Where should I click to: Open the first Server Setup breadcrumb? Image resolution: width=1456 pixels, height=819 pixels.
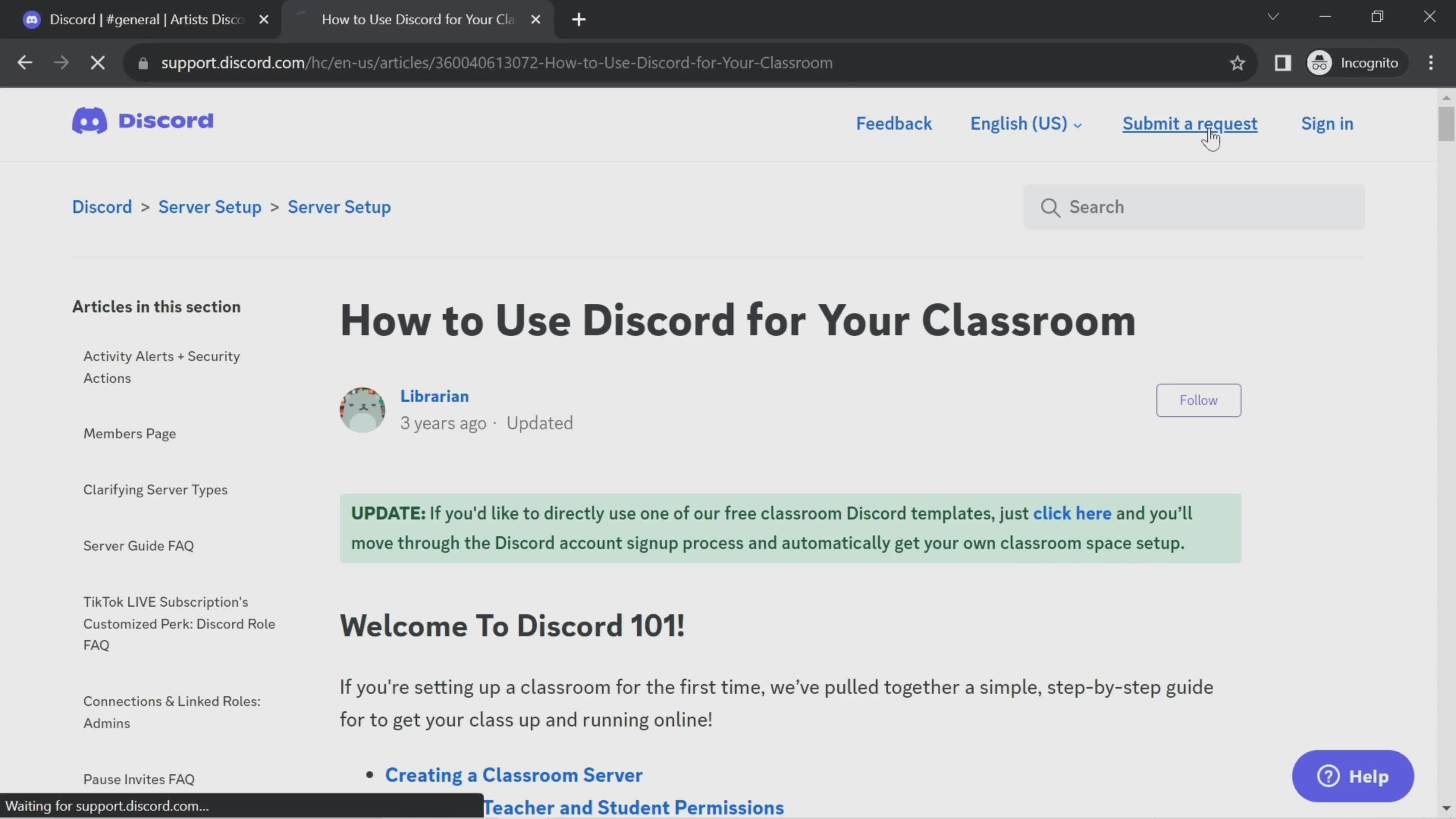point(210,207)
